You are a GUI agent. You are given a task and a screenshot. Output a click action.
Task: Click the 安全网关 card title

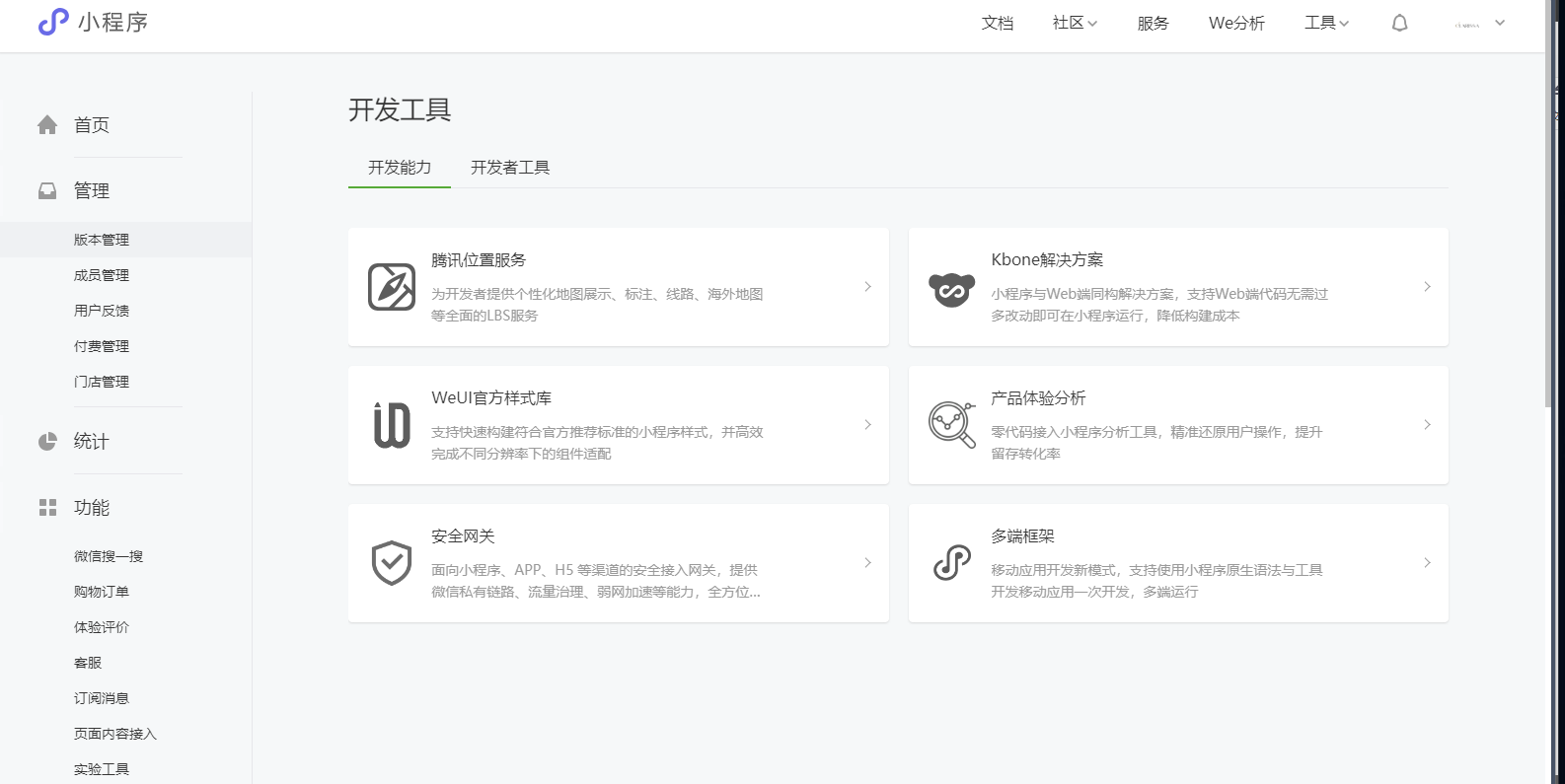coord(463,536)
